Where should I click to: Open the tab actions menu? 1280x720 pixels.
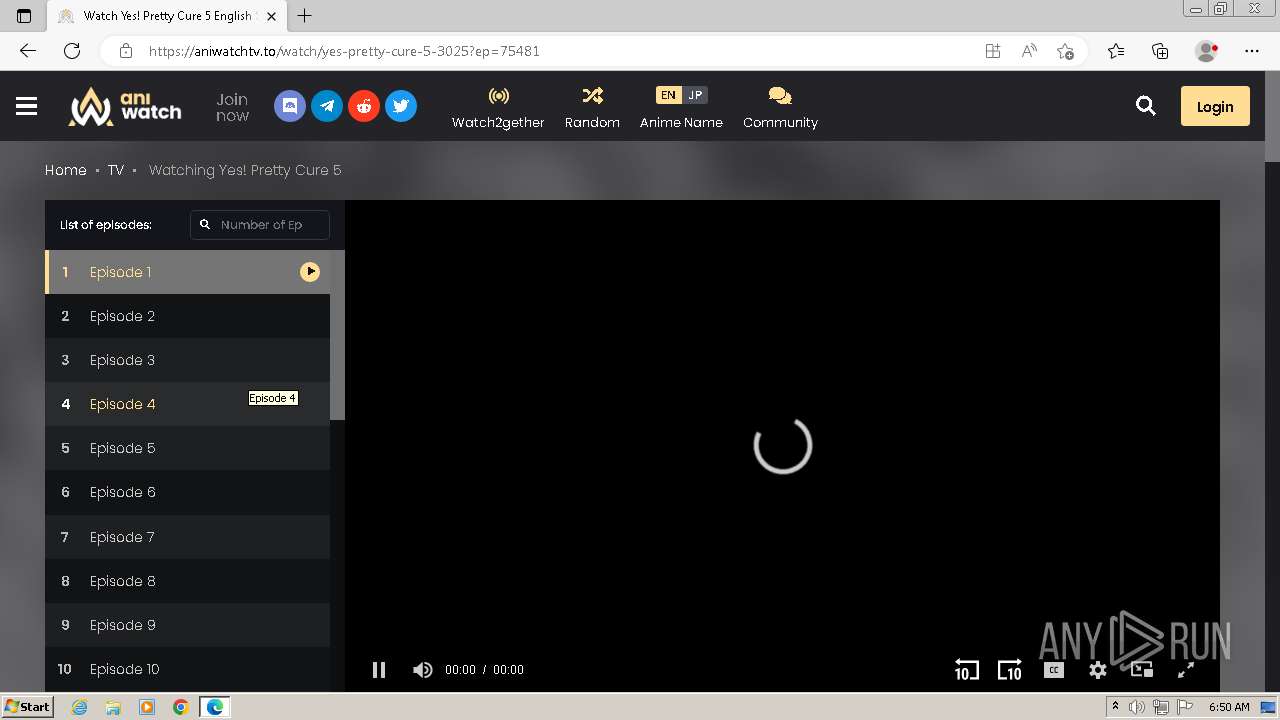(x=24, y=16)
